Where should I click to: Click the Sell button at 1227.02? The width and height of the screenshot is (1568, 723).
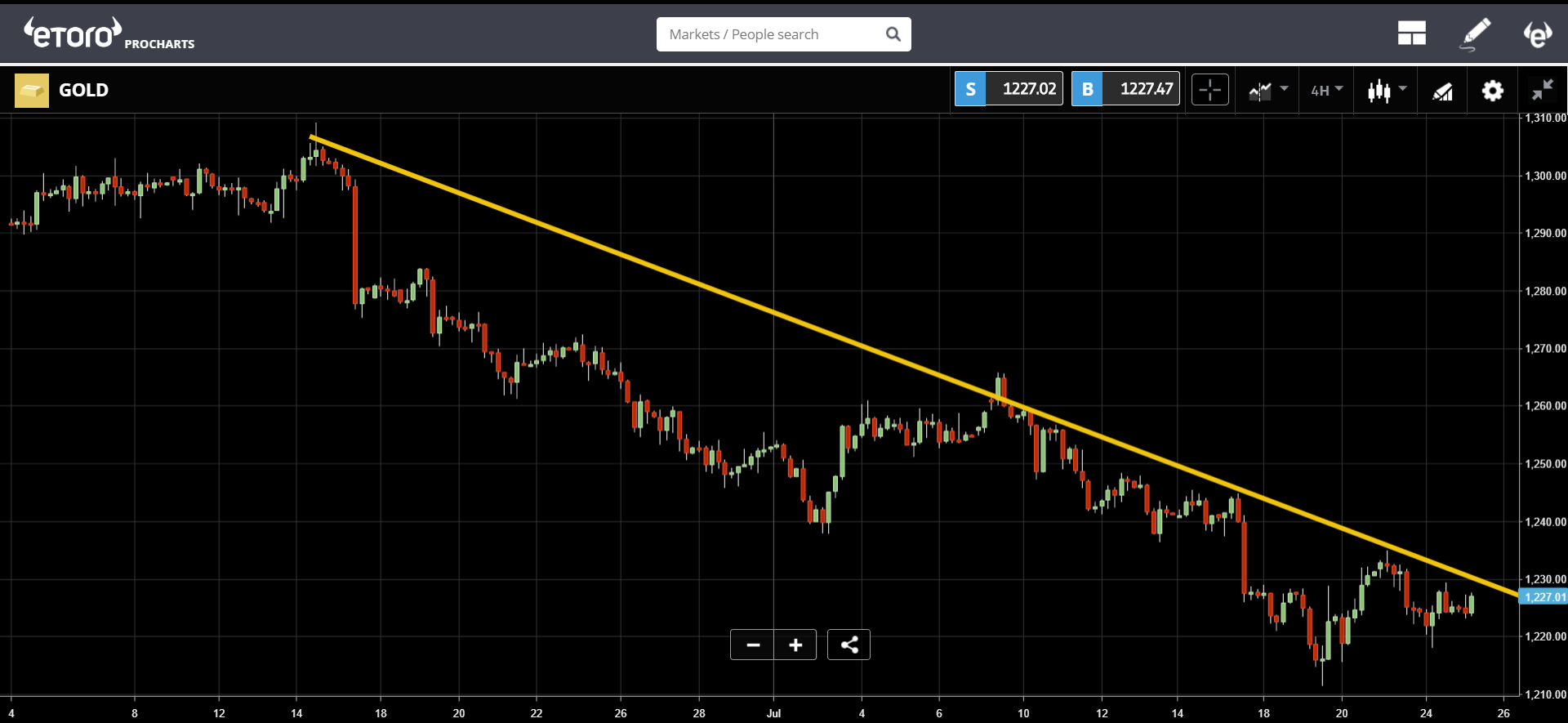1009,89
